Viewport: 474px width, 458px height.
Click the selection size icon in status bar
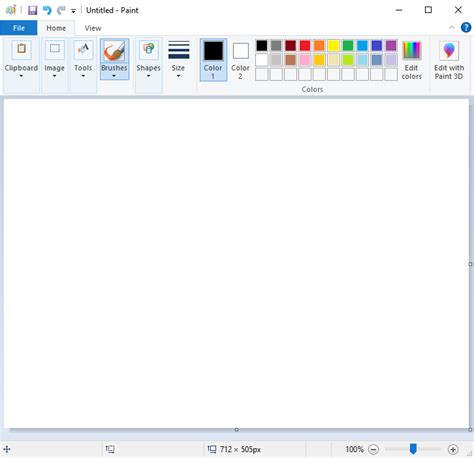(x=110, y=449)
